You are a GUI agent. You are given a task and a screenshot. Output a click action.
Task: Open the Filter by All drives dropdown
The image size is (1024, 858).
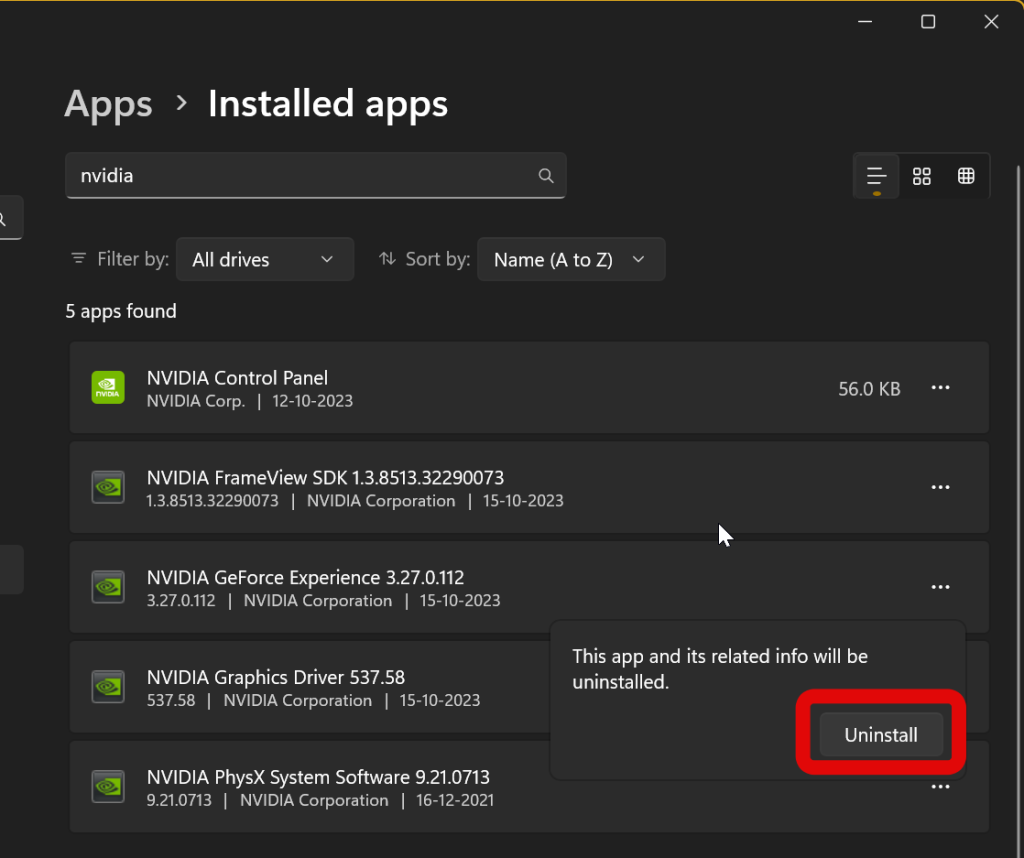[265, 259]
